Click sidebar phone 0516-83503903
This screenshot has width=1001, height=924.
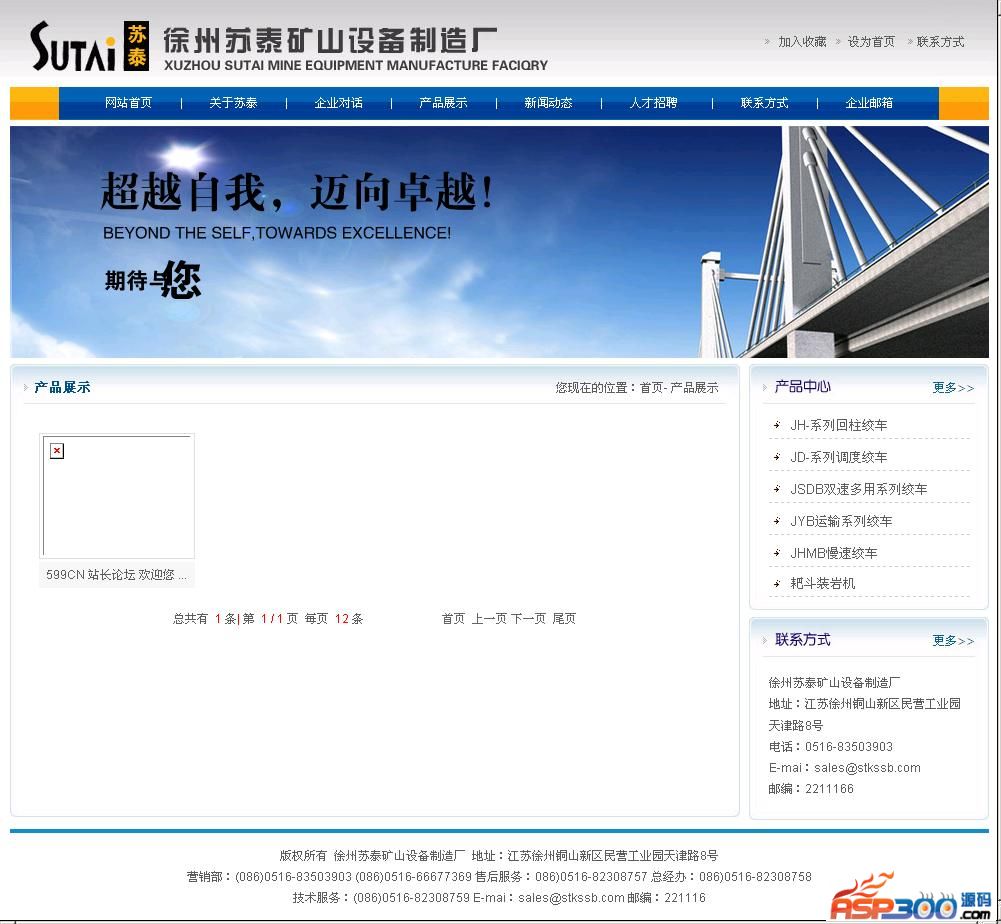click(x=848, y=746)
